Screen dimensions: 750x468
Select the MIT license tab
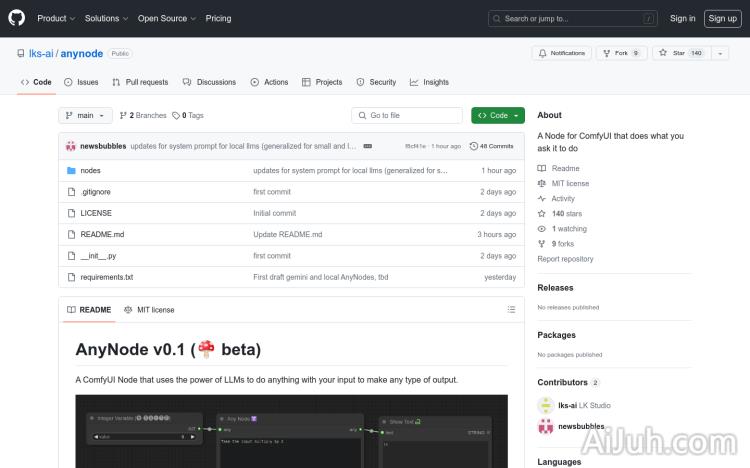click(149, 310)
